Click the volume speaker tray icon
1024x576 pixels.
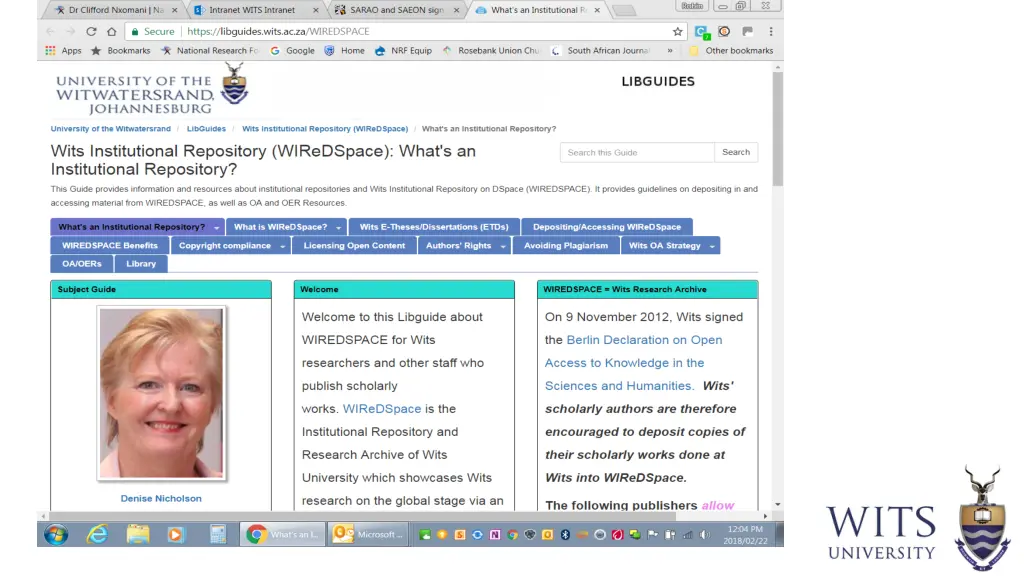point(705,535)
